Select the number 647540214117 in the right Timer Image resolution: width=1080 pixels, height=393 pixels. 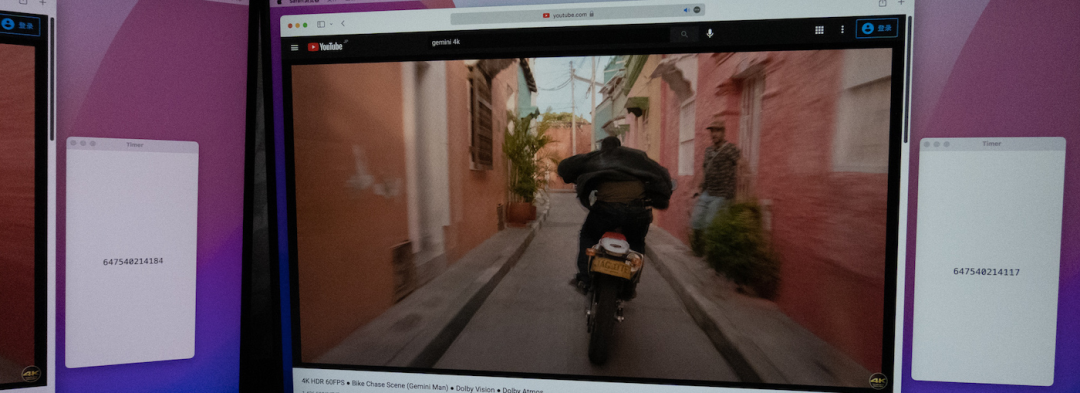[x=986, y=272]
